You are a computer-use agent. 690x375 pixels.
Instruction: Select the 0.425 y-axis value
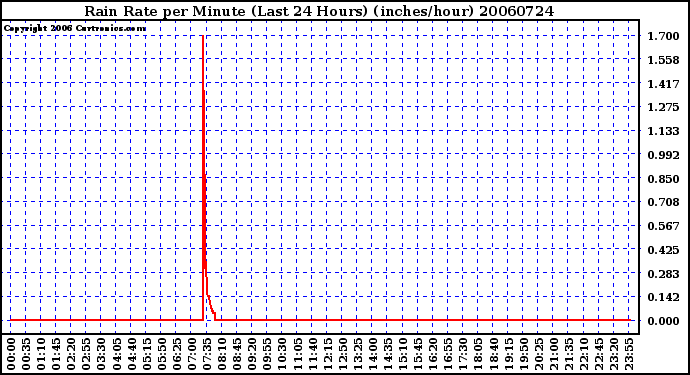pos(663,250)
